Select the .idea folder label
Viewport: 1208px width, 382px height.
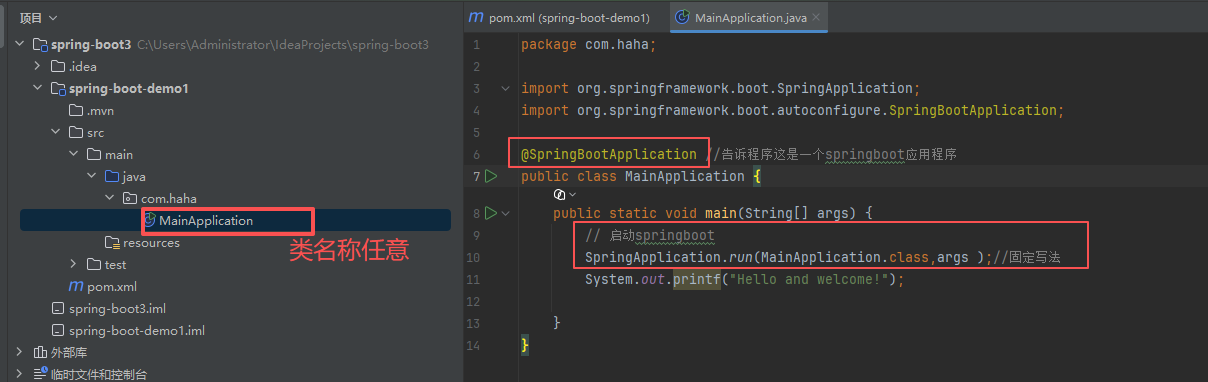coord(82,66)
